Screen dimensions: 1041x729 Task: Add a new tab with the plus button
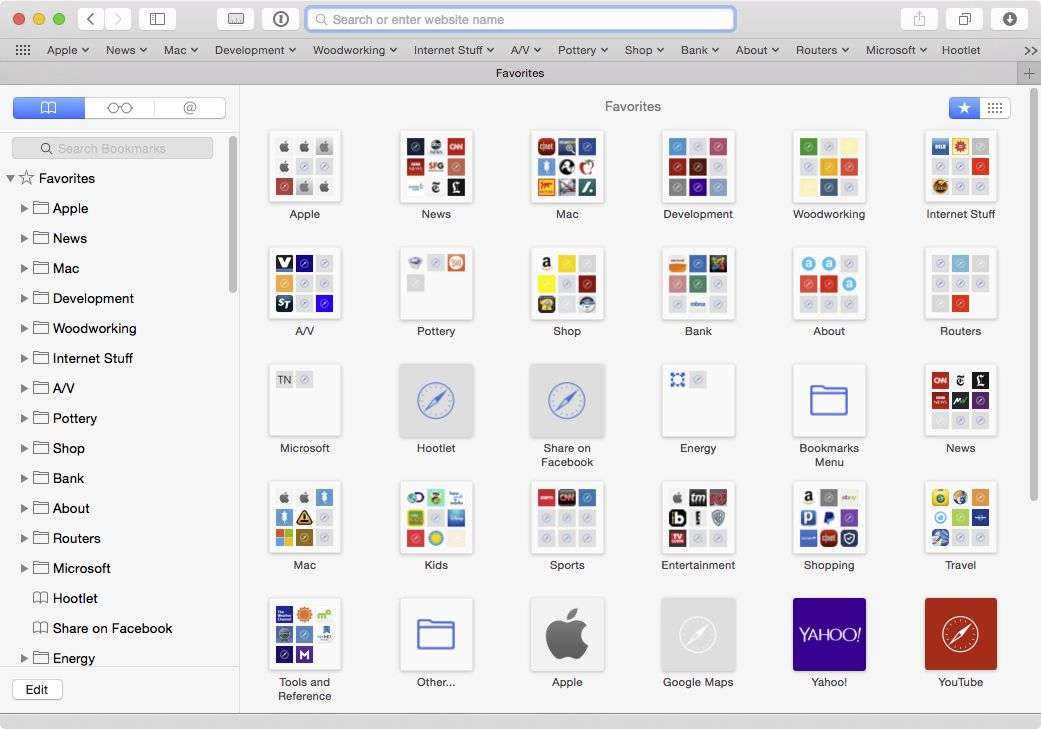1029,73
